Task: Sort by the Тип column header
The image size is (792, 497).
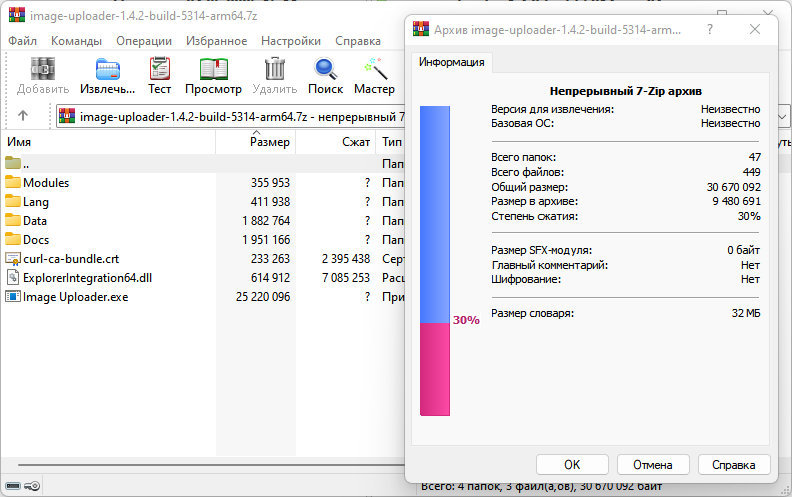Action: (x=390, y=142)
